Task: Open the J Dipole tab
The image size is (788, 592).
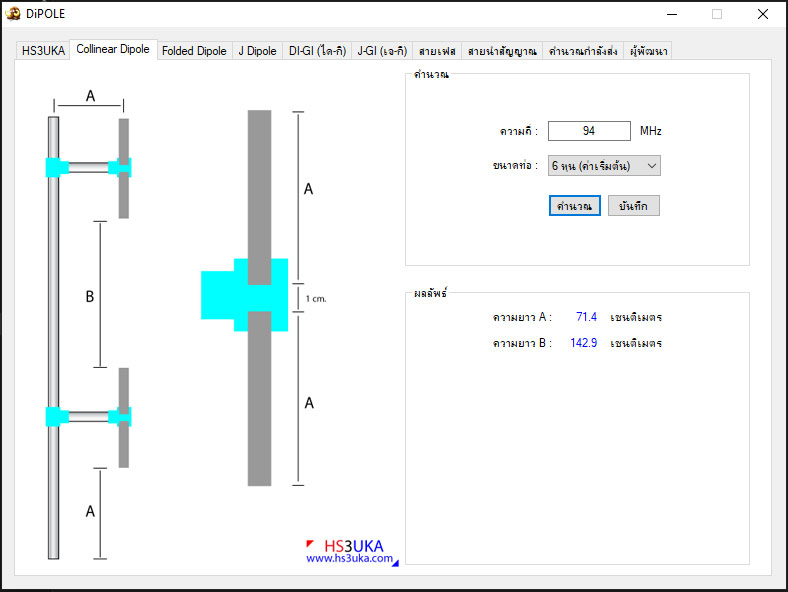Action: point(257,51)
